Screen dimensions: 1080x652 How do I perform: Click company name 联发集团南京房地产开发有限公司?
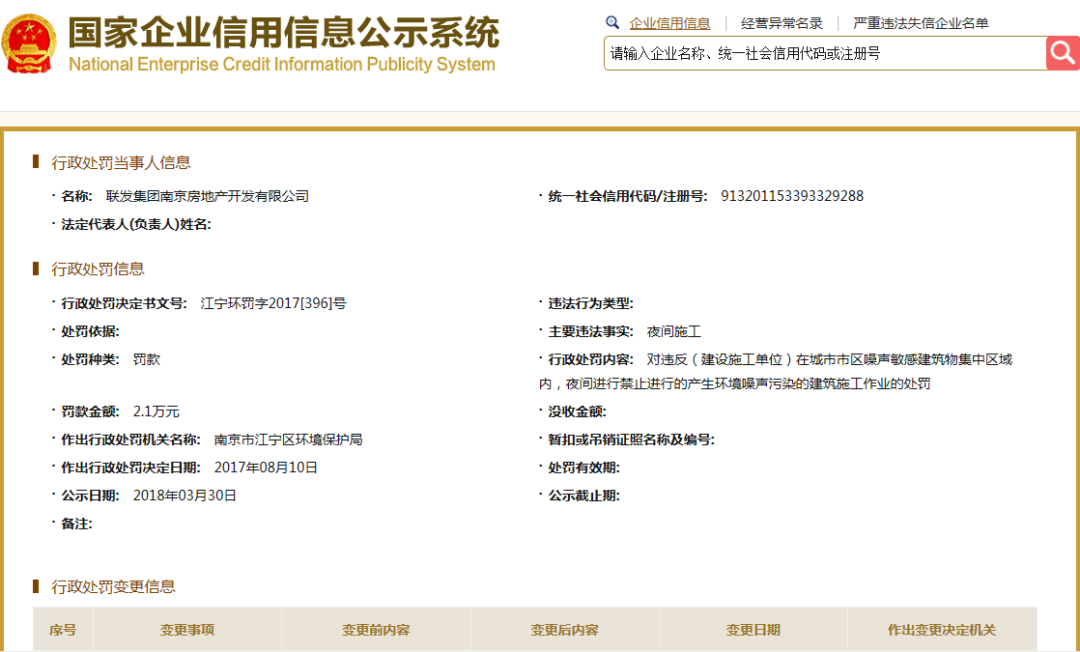click(207, 196)
